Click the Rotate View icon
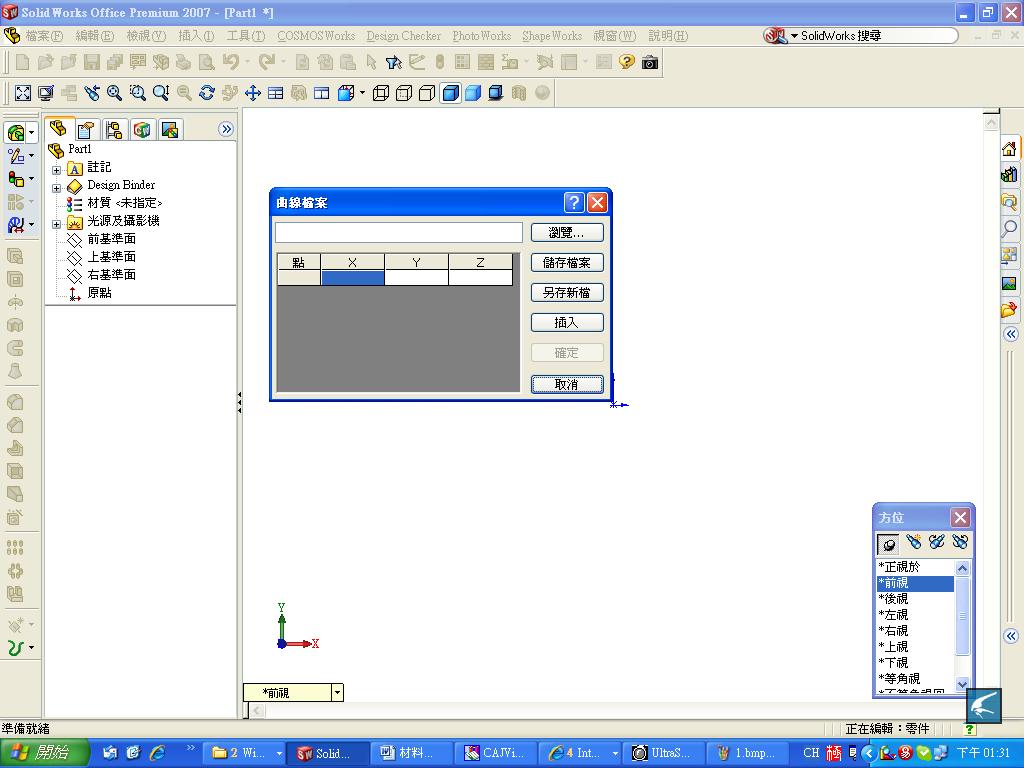Image resolution: width=1024 pixels, height=768 pixels. (207, 93)
